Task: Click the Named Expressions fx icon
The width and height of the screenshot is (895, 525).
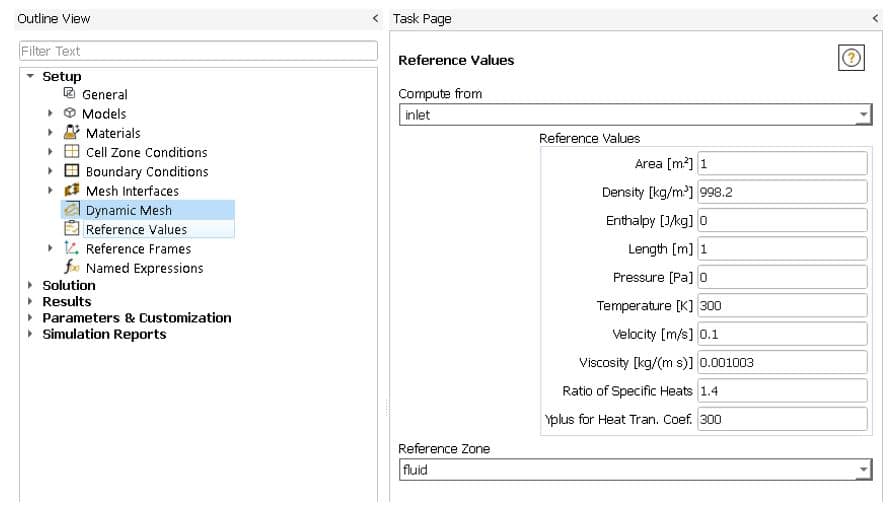Action: click(x=71, y=268)
